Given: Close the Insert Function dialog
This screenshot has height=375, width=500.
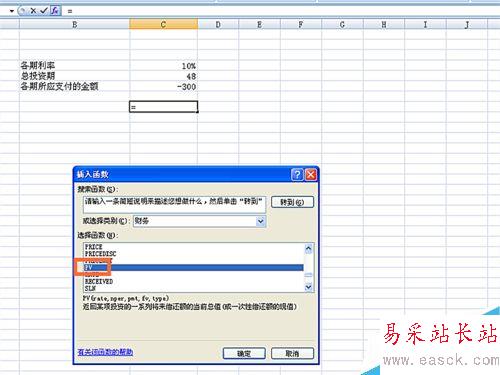Looking at the screenshot, I should tap(311, 174).
